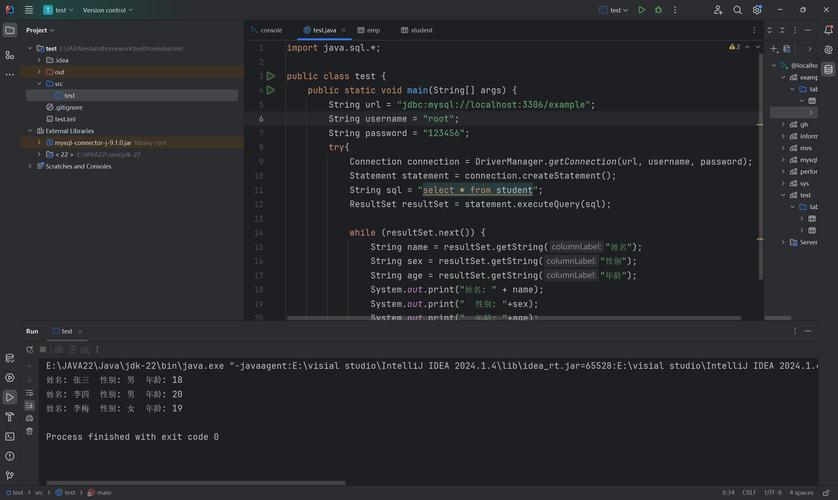Open the Git tool window icon
Screen dimensions: 838x500
tap(10, 475)
